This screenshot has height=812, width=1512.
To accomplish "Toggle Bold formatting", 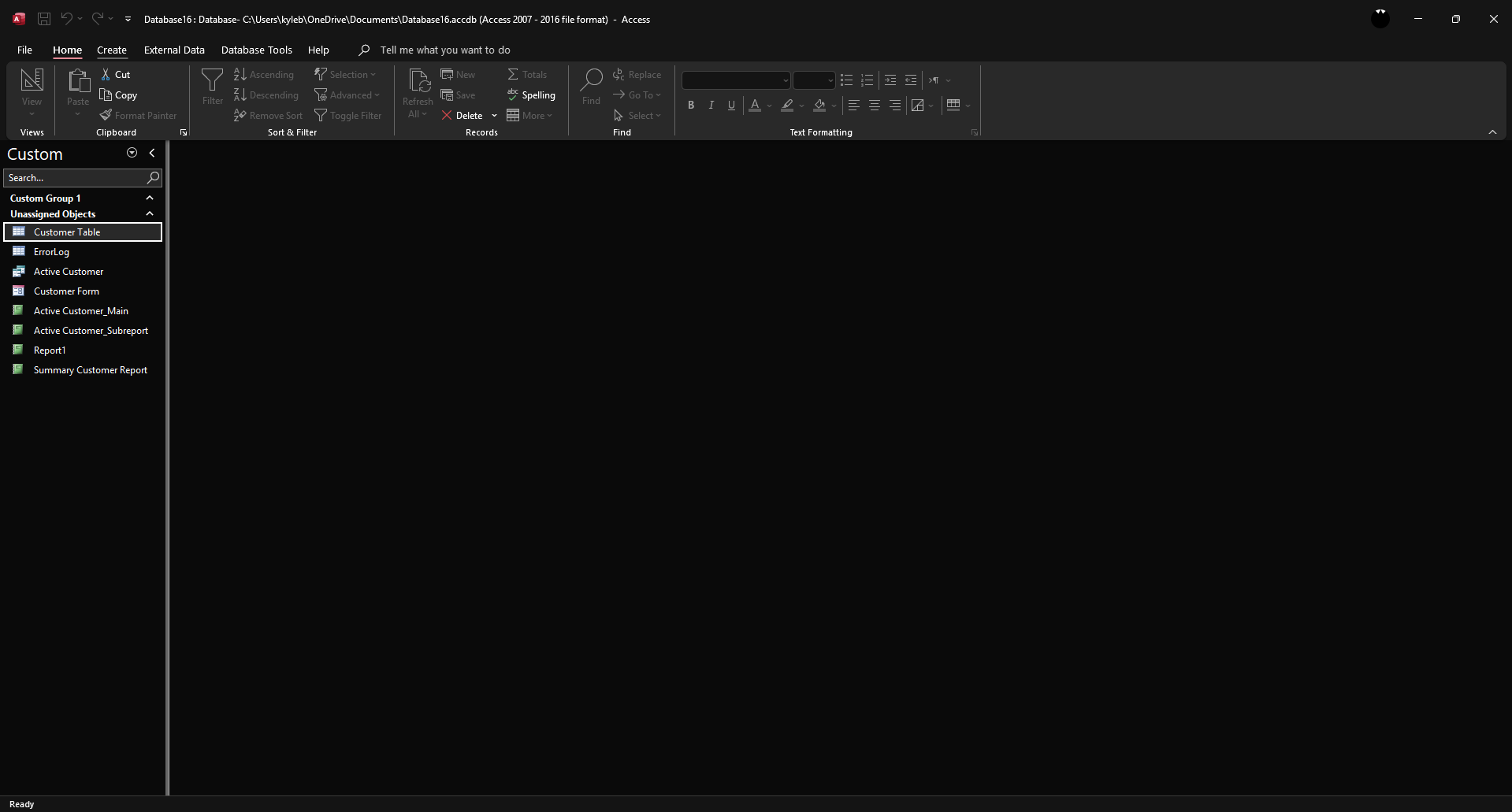I will 691,105.
